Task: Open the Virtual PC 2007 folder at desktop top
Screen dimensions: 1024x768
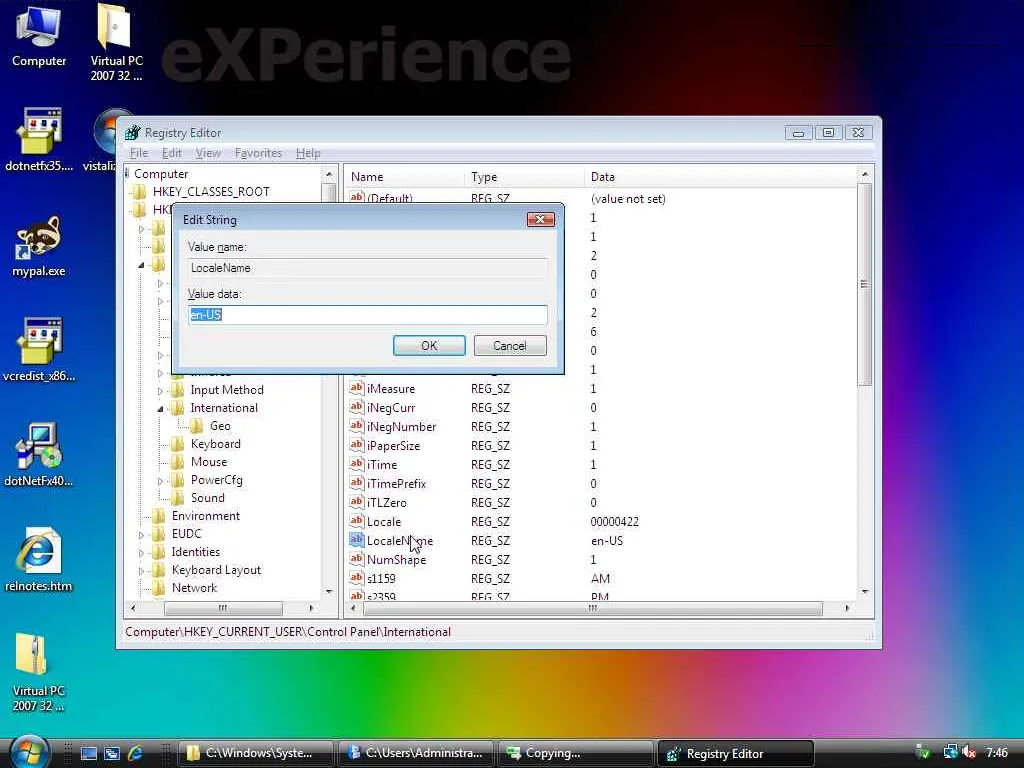Action: click(116, 40)
